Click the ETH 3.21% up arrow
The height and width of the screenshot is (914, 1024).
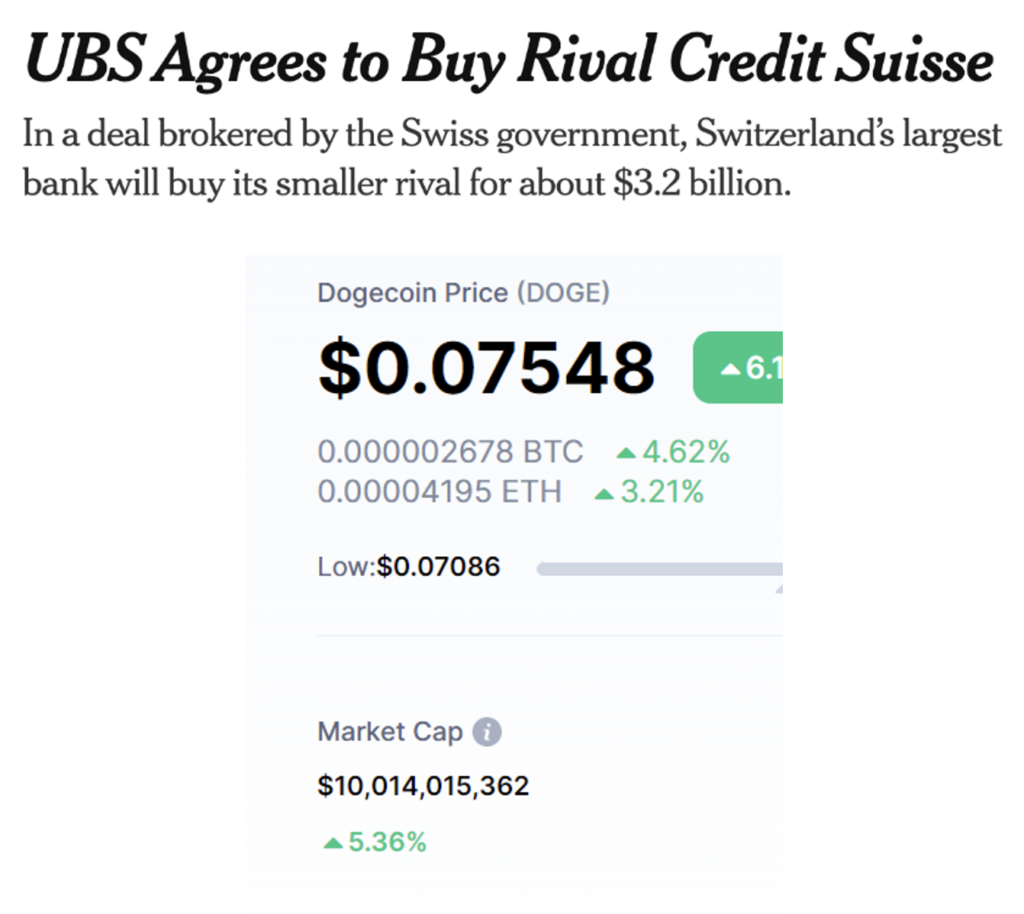pos(604,494)
